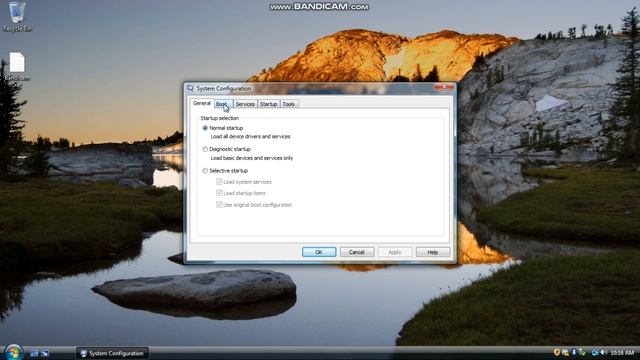The height and width of the screenshot is (360, 640).
Task: Click the System Configuration title bar icon
Action: pos(191,88)
